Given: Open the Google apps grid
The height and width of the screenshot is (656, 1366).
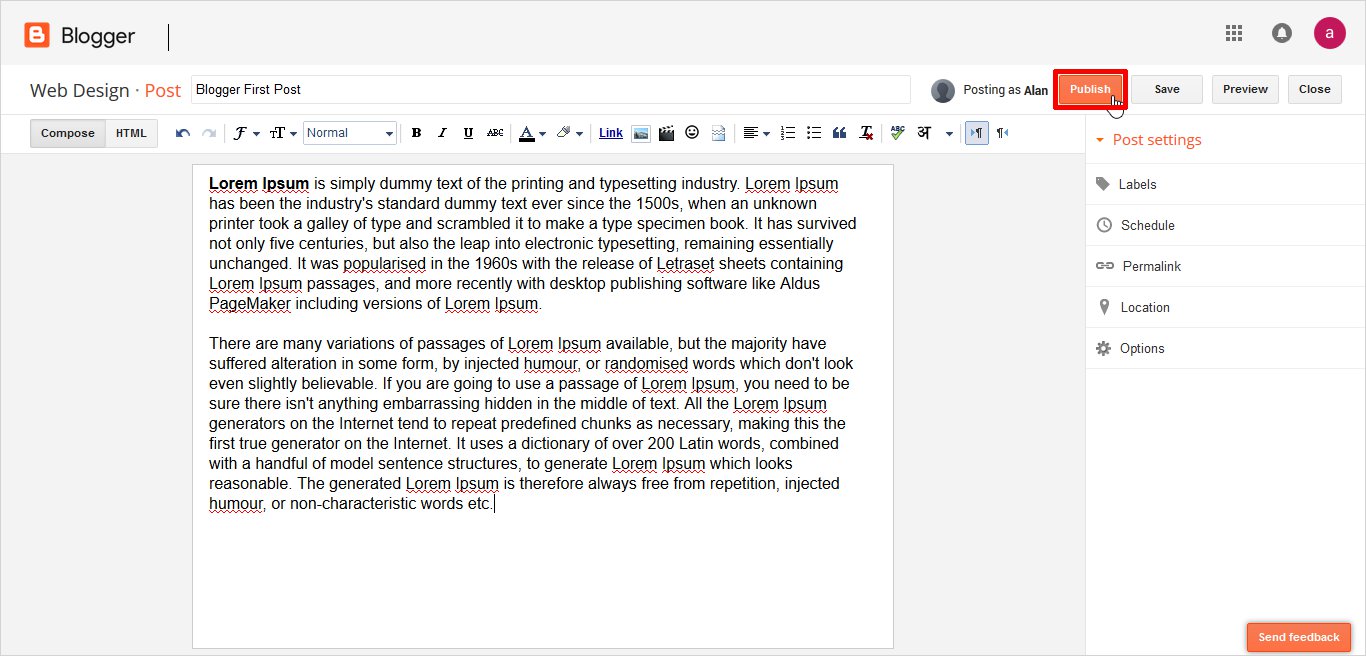Looking at the screenshot, I should (x=1234, y=33).
